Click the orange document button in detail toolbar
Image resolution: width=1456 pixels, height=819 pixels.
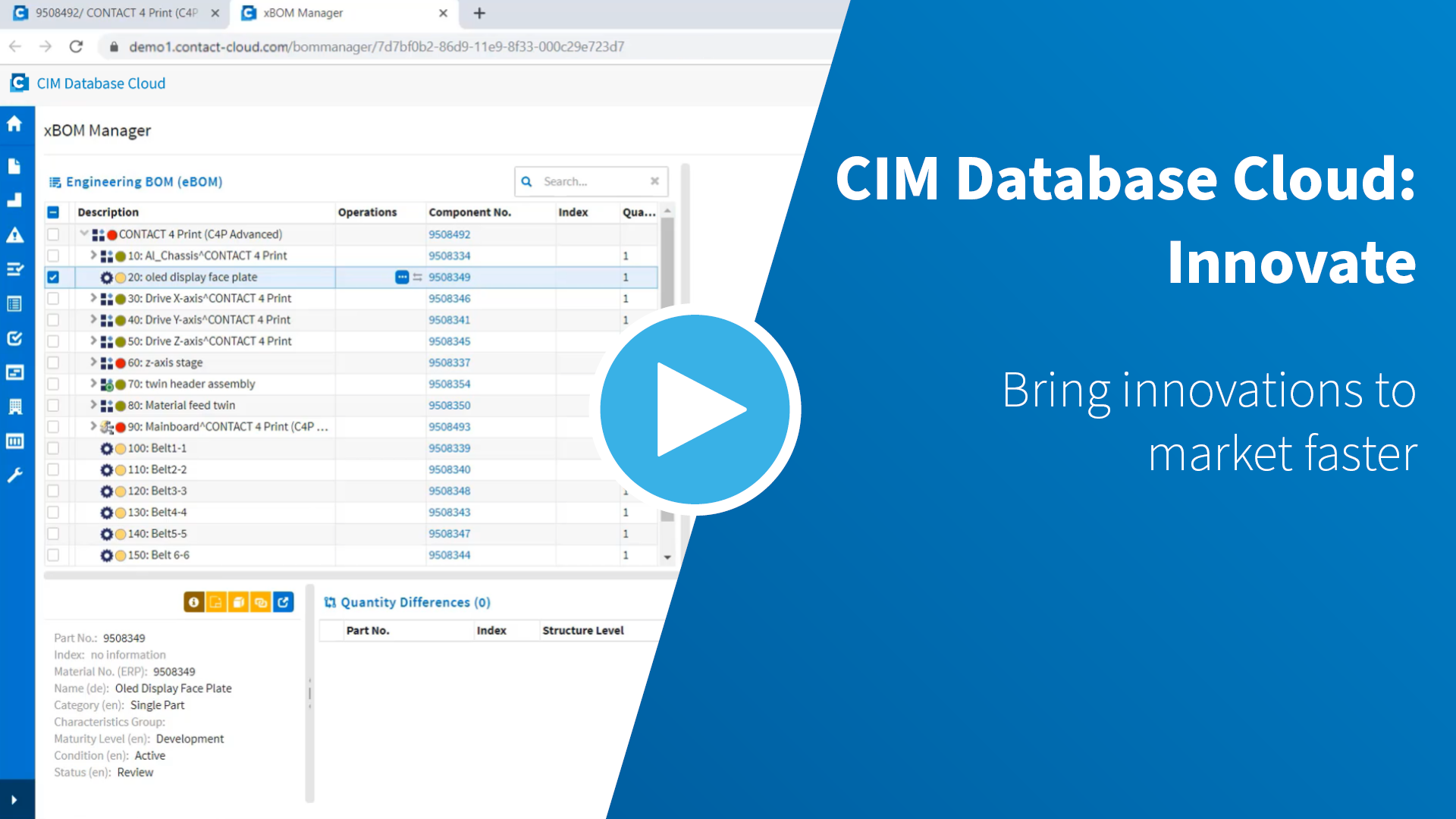click(x=216, y=602)
